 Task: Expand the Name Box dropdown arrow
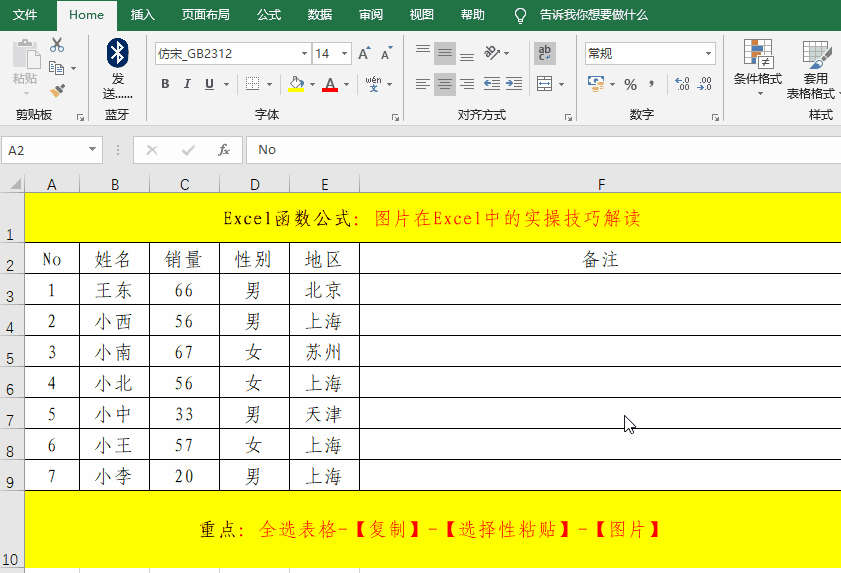[92, 150]
